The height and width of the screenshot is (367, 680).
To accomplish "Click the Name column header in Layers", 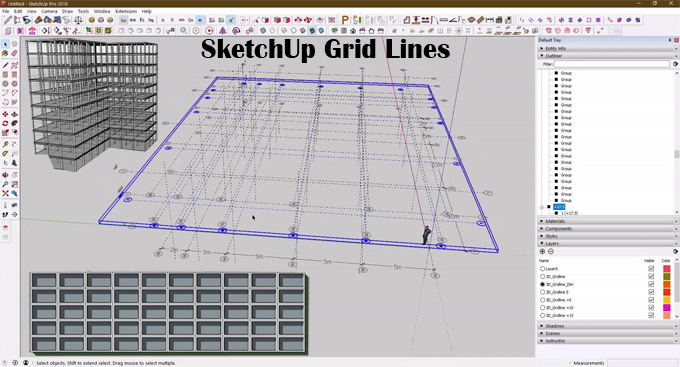I will click(544, 261).
